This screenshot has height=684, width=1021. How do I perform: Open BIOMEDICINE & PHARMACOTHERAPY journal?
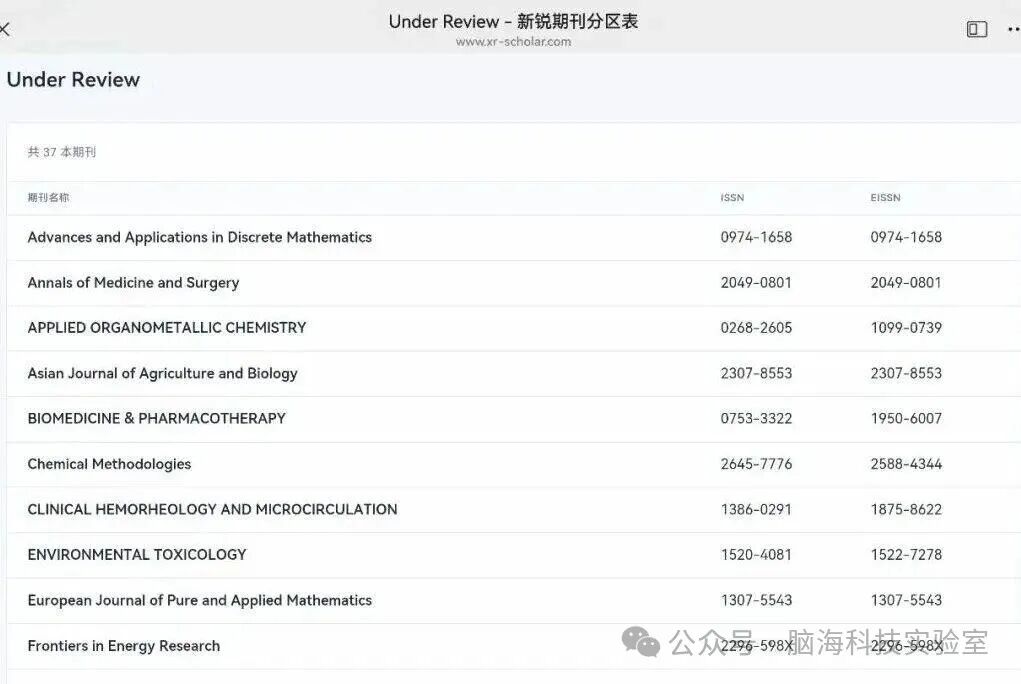[x=156, y=418]
